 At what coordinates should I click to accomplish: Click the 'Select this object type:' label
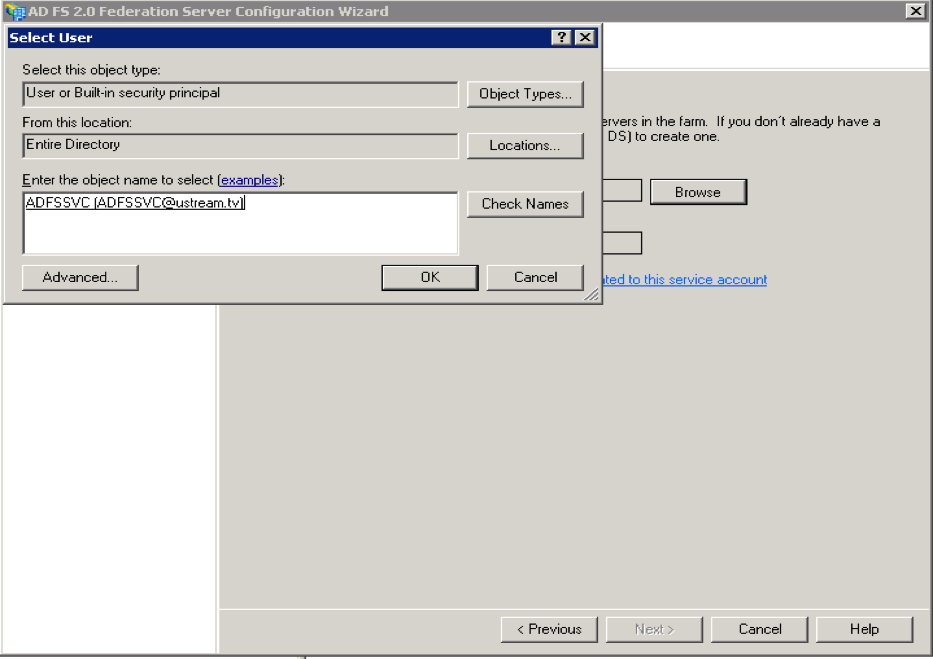pyautogui.click(x=91, y=70)
